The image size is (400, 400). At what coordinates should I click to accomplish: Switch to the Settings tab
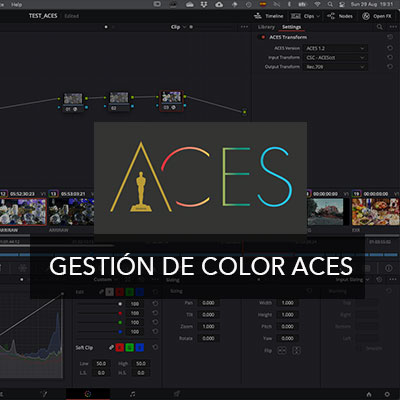[x=291, y=27]
